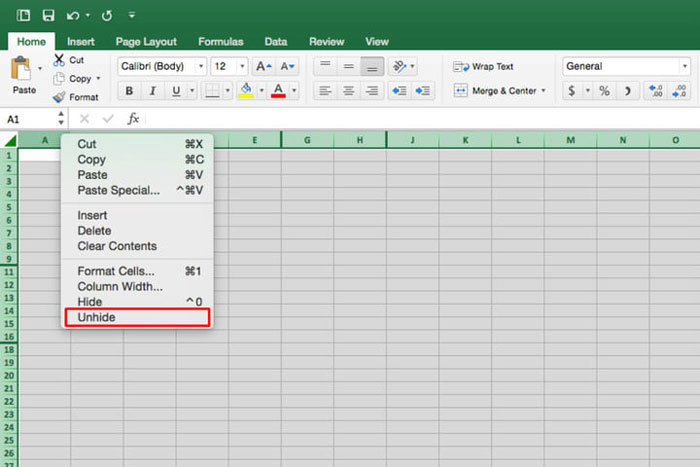Toggle Underline formatting
The width and height of the screenshot is (700, 467).
176,91
